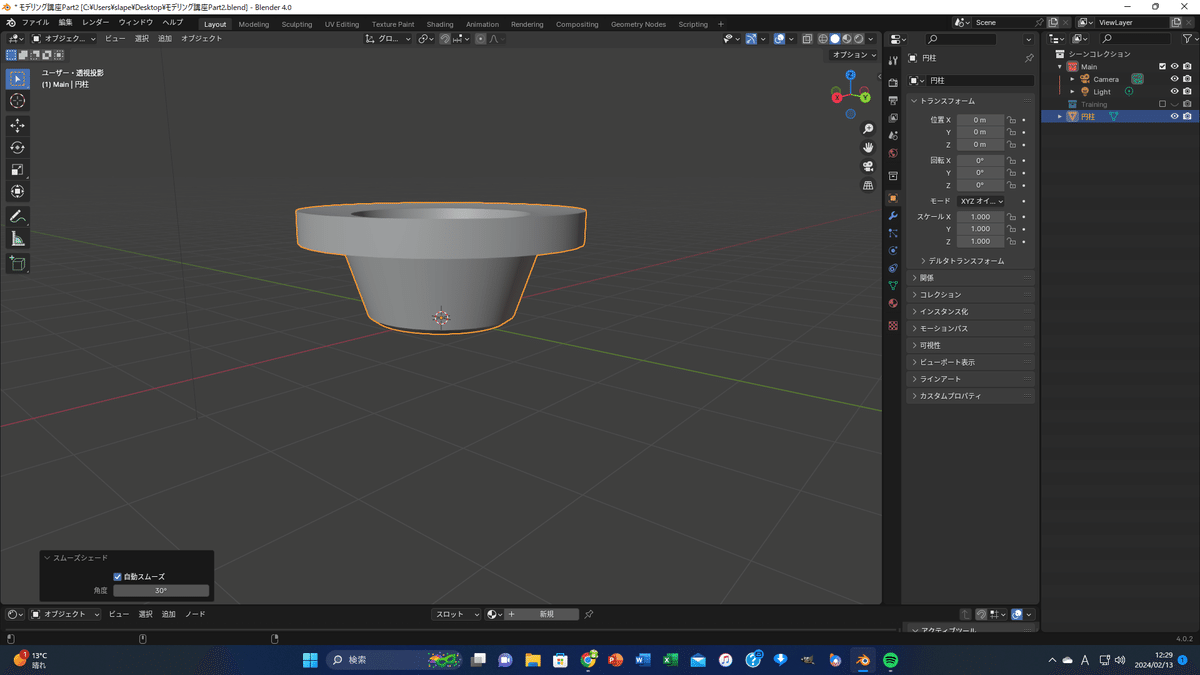Expand the コレクション properties section
This screenshot has width=1200, height=675.
[x=940, y=295]
